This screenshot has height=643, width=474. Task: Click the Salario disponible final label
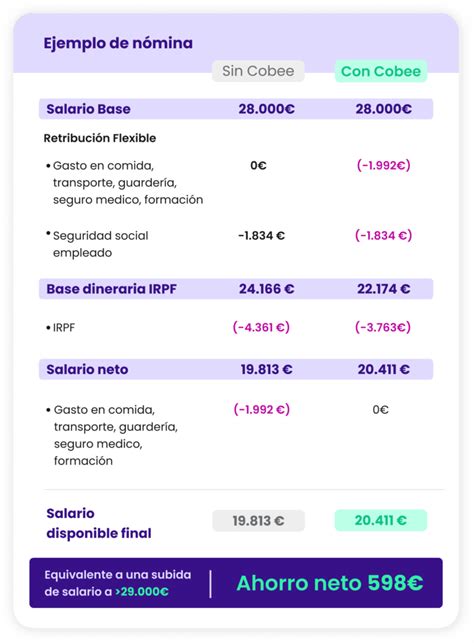[99, 523]
